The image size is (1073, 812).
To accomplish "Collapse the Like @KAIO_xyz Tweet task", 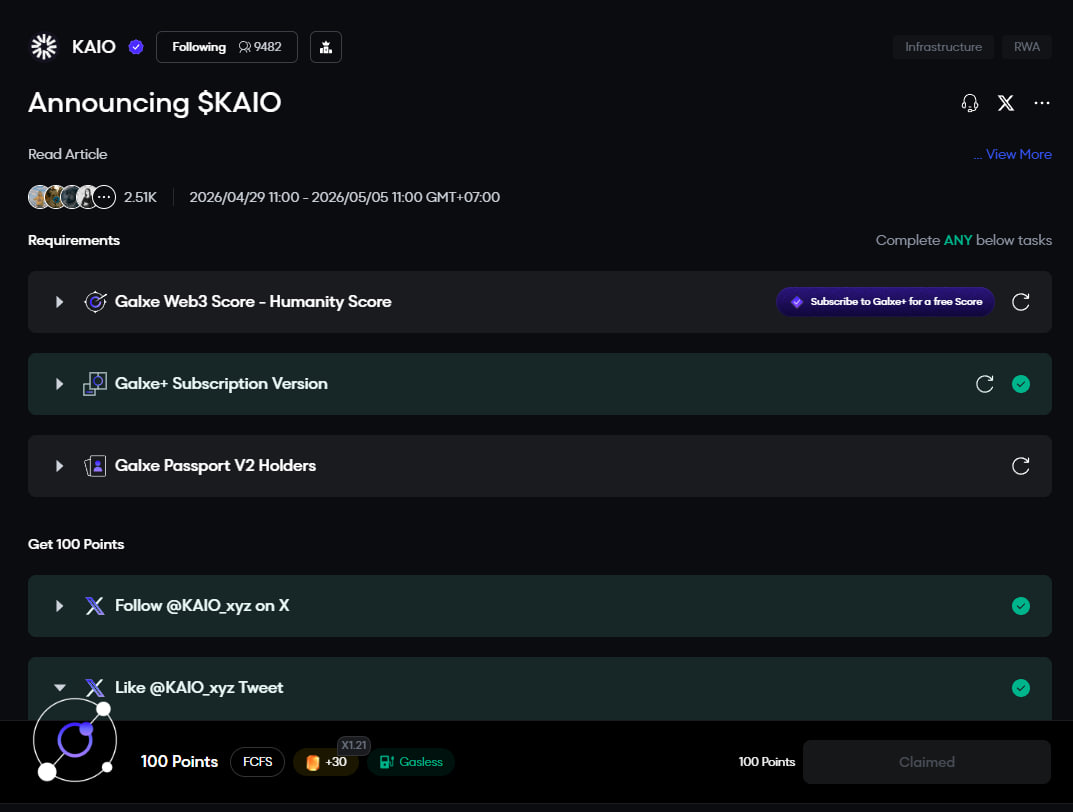I will [60, 688].
